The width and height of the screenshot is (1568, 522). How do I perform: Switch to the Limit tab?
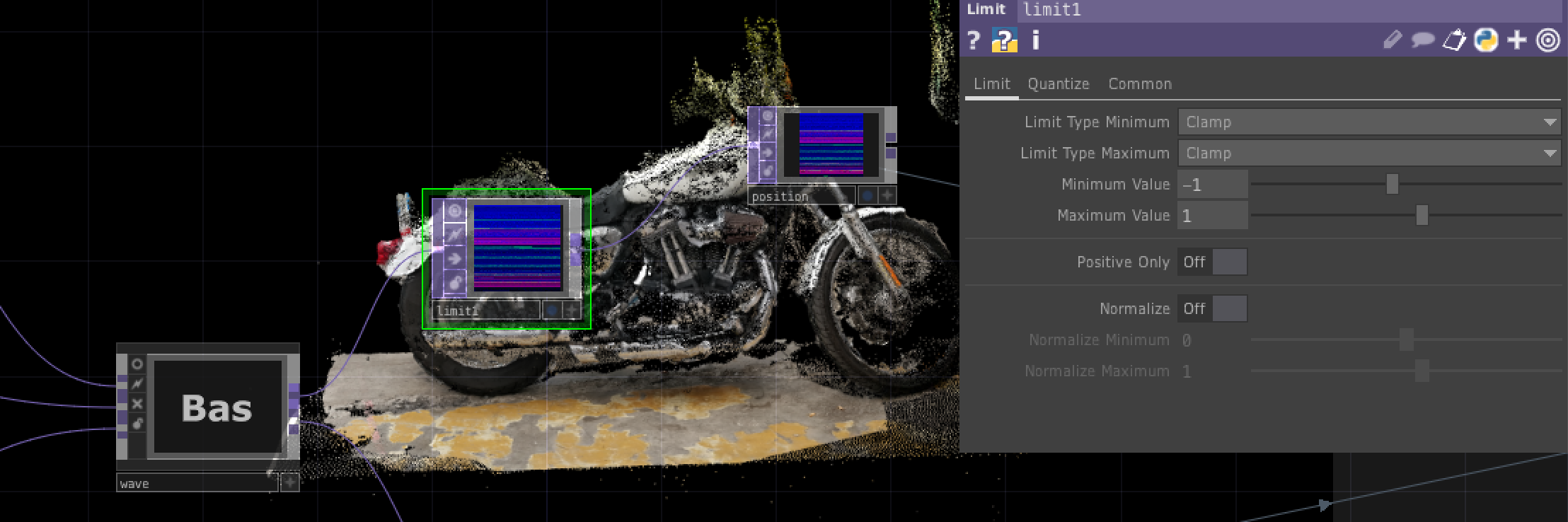tap(991, 83)
